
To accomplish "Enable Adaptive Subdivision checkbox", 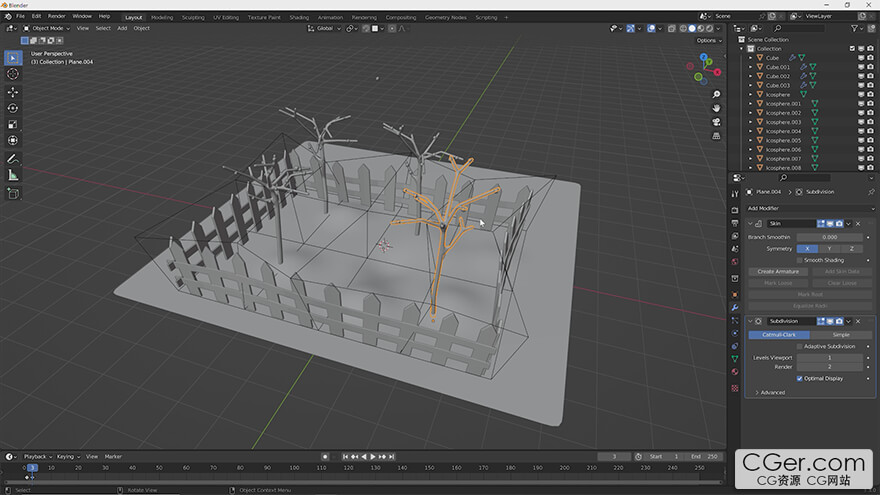I will tap(800, 346).
